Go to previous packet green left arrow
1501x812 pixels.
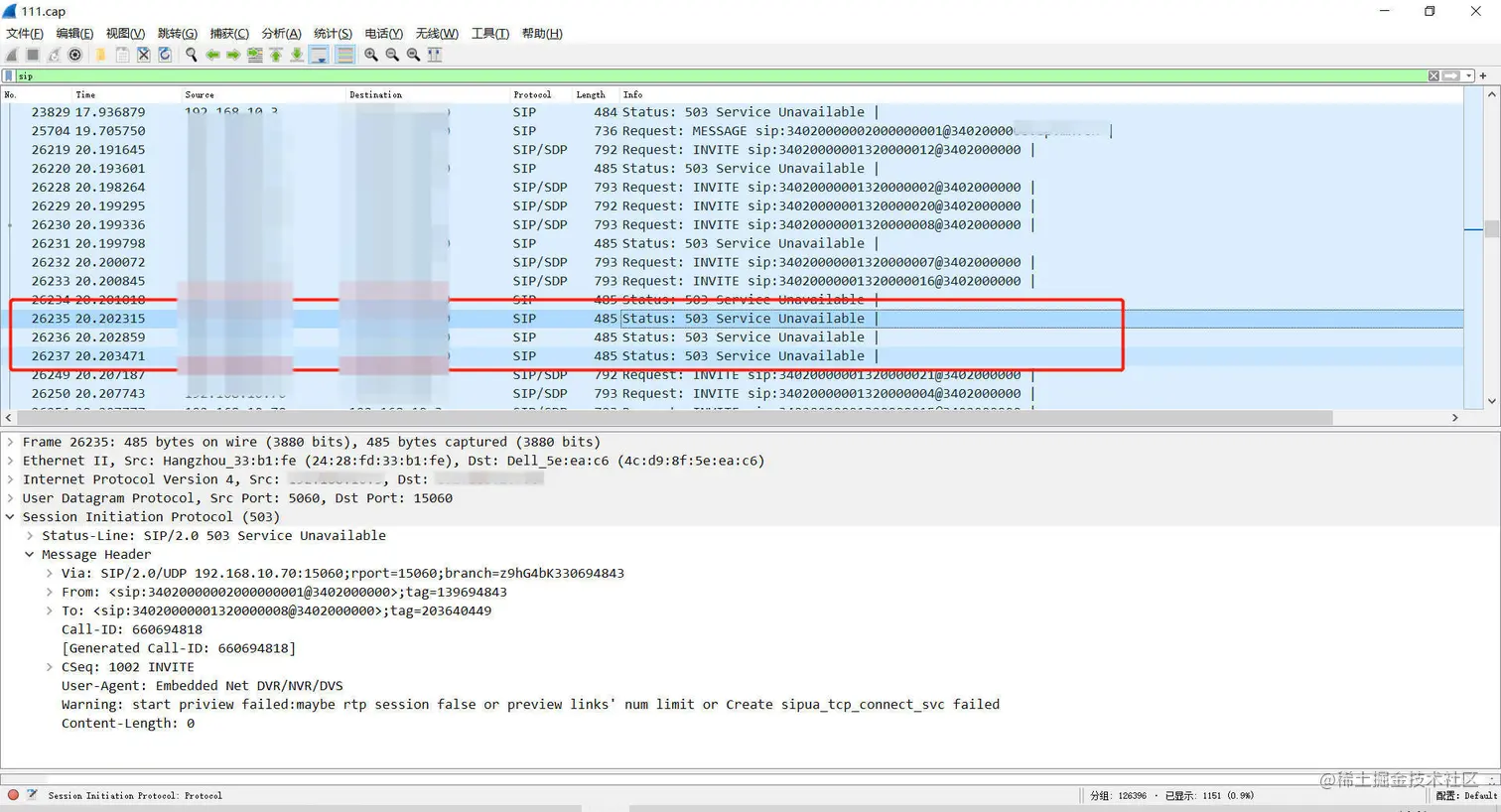coord(212,56)
